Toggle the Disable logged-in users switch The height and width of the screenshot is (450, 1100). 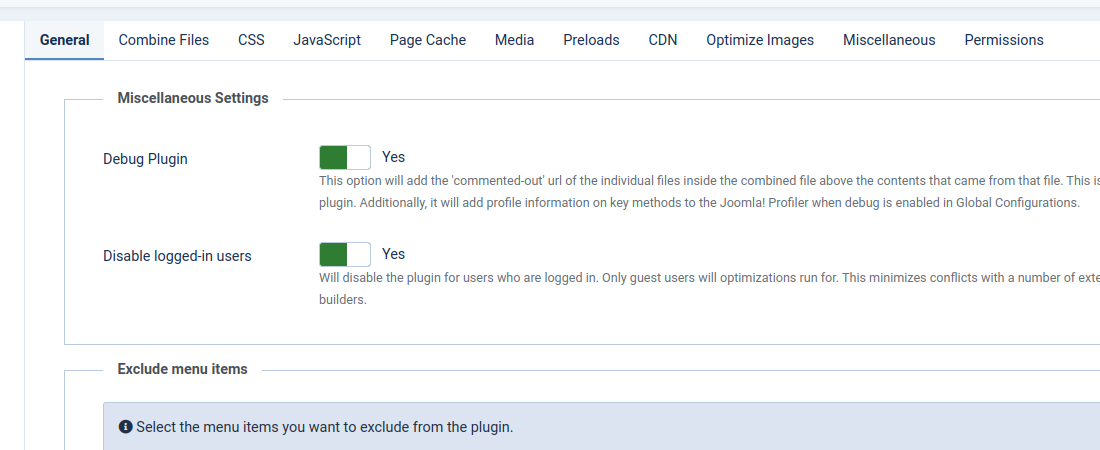[x=344, y=254]
